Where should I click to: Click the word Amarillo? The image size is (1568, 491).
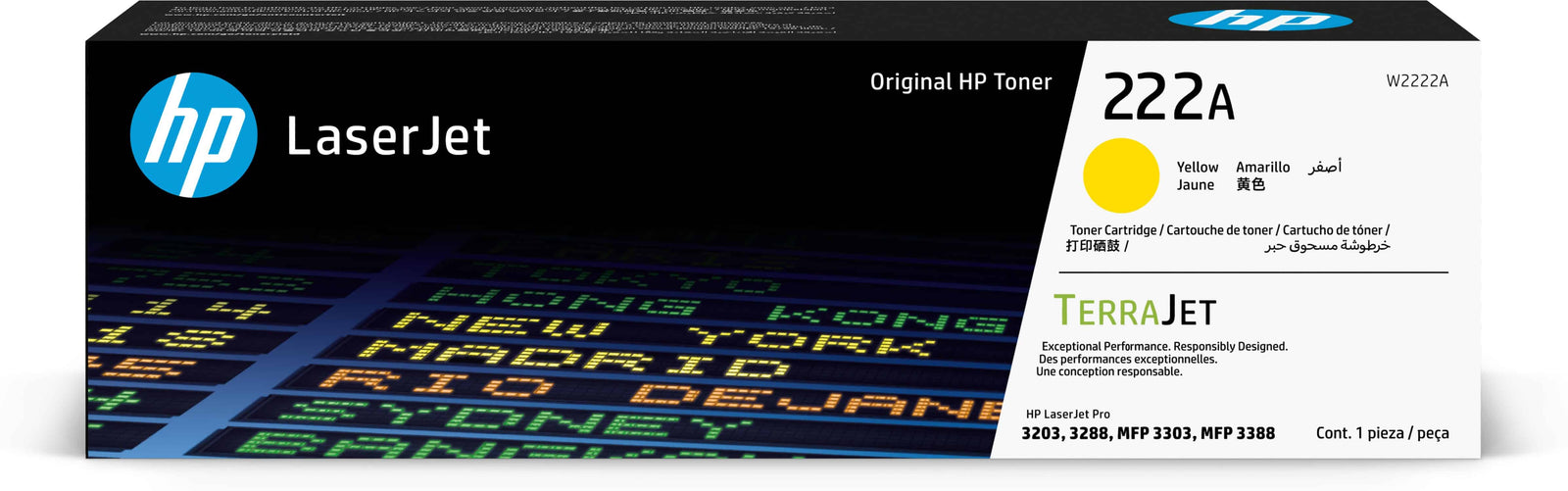tap(1263, 168)
